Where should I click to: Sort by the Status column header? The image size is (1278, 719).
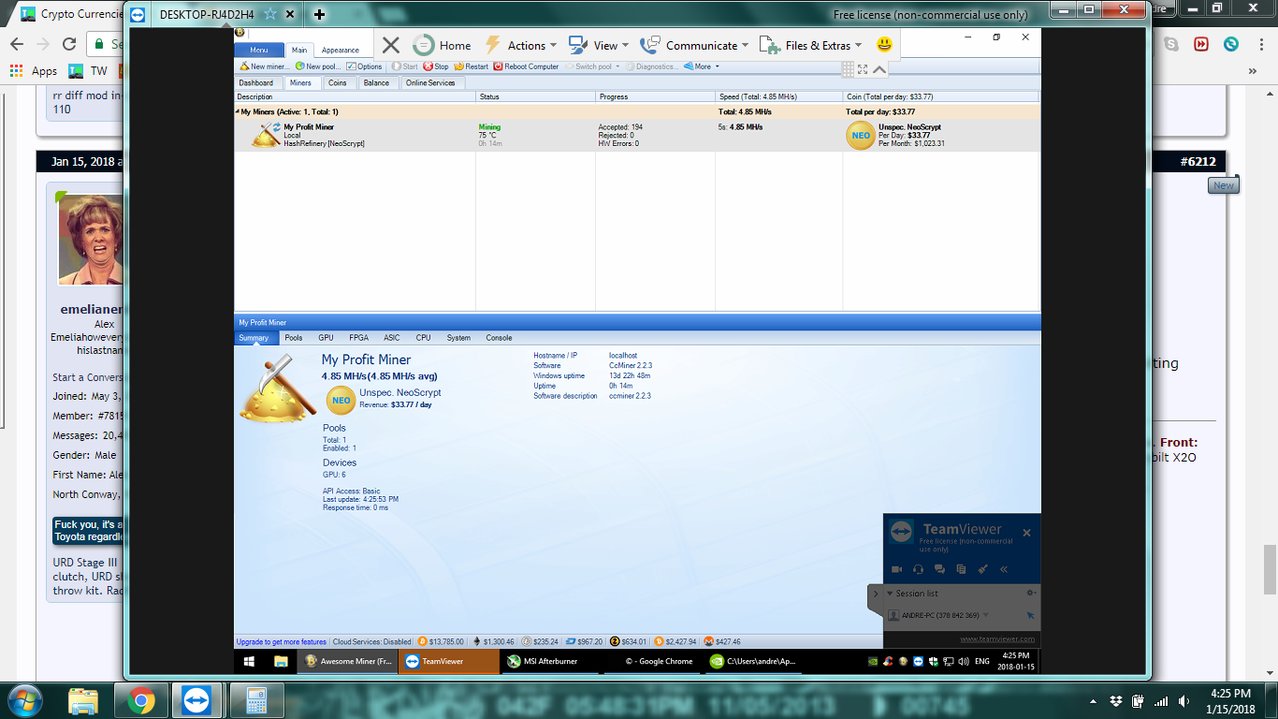tap(536, 97)
